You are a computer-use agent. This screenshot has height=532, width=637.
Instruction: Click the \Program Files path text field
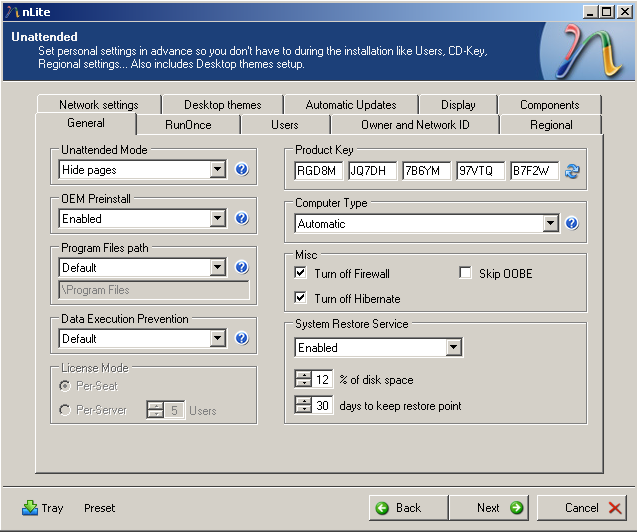(154, 290)
